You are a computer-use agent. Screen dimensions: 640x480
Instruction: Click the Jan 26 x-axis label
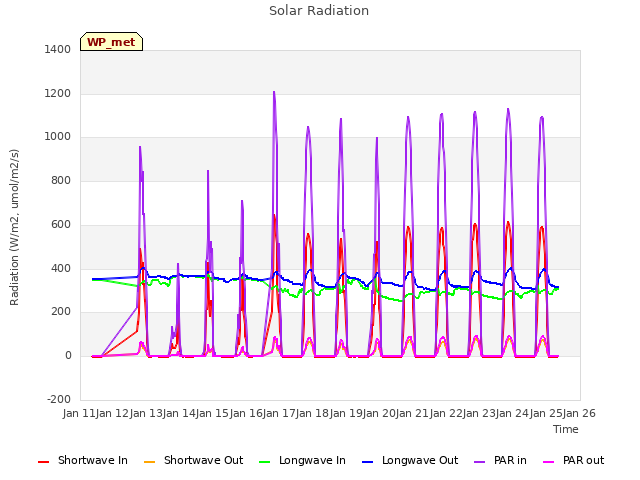point(579,413)
